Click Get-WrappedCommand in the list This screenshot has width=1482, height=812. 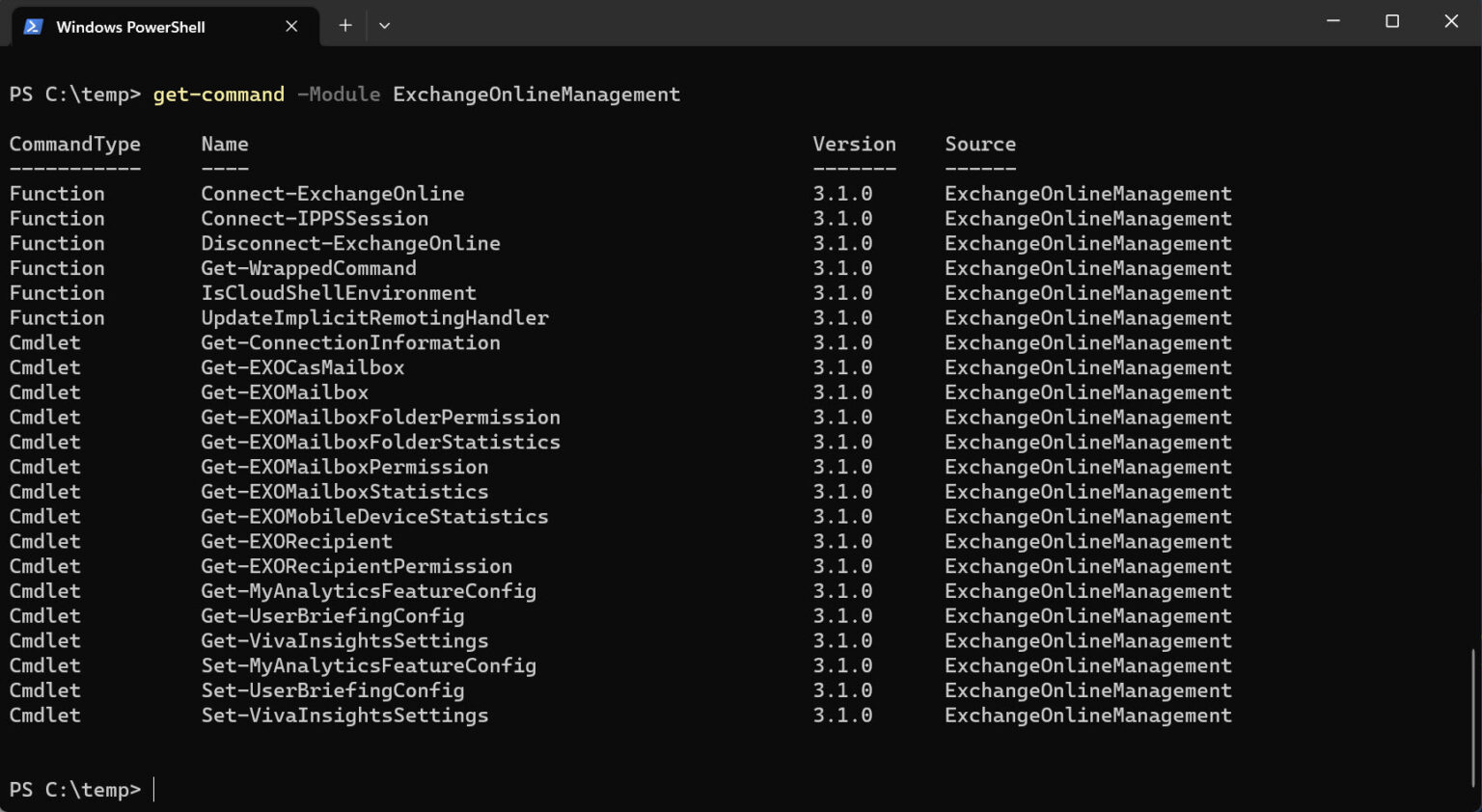tap(309, 268)
